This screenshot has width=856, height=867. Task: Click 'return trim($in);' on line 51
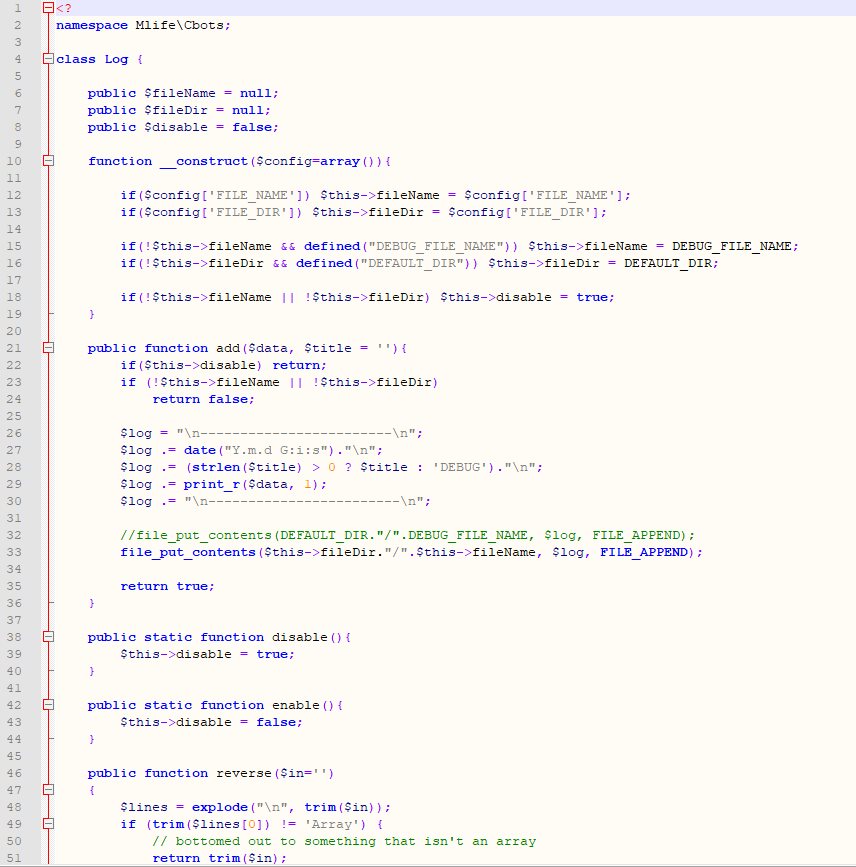point(220,858)
